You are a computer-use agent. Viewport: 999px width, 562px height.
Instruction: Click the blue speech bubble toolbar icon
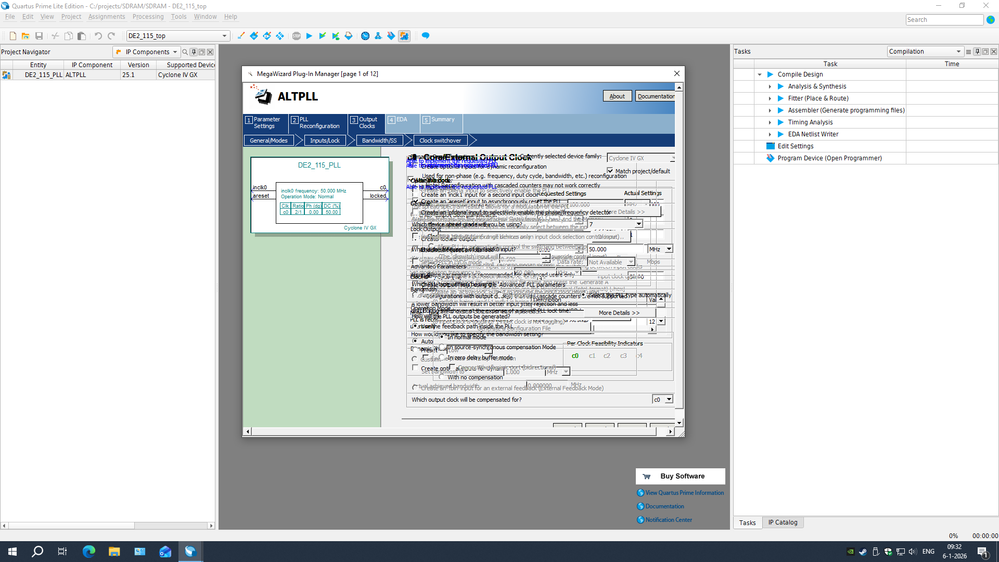(x=426, y=36)
